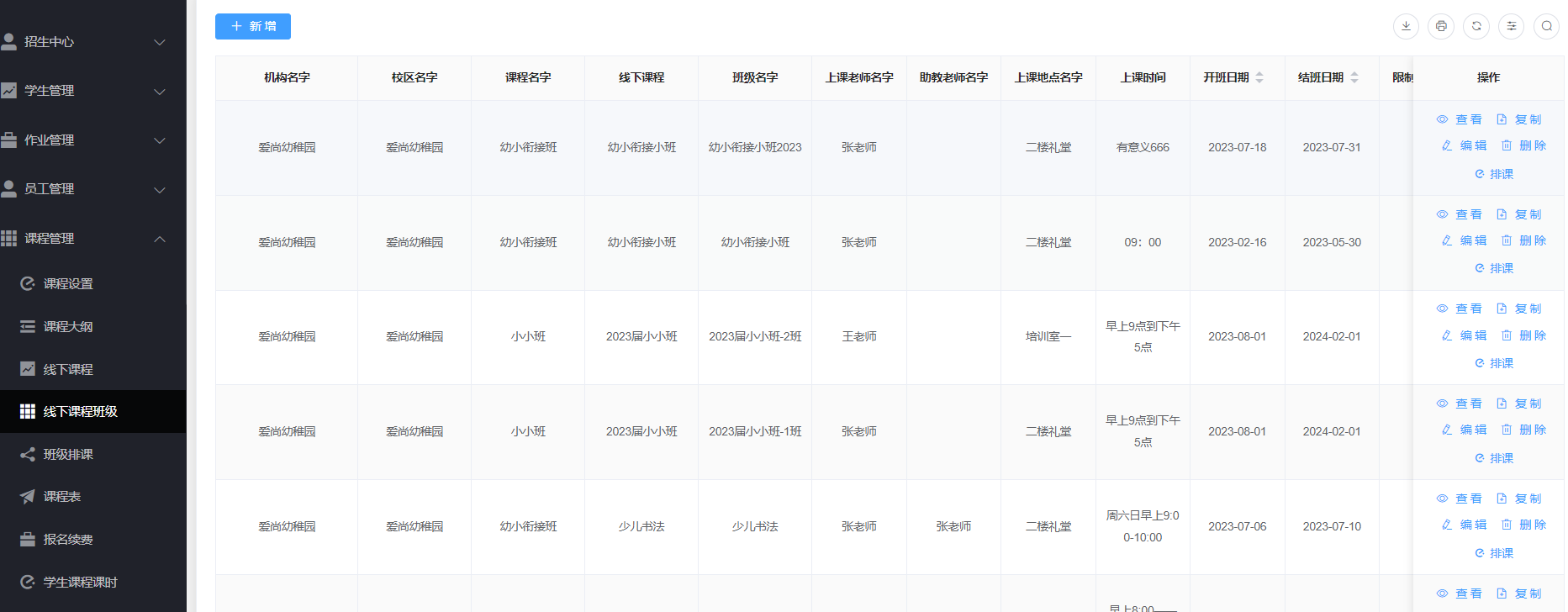Delete the 2023届小小班-1班 class
This screenshot has width=1568, height=612.
point(1523,430)
